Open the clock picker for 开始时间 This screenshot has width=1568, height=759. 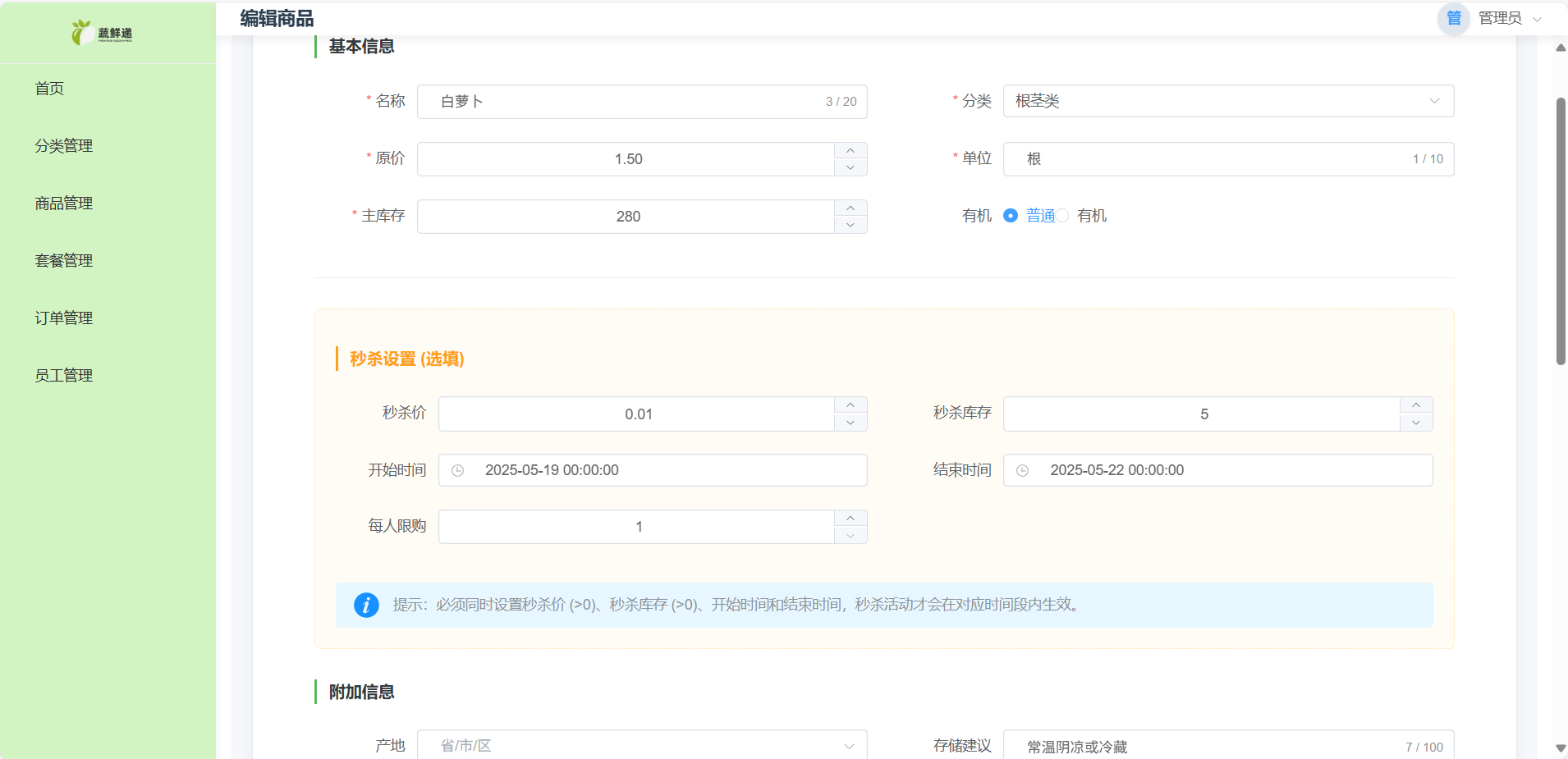coord(459,470)
